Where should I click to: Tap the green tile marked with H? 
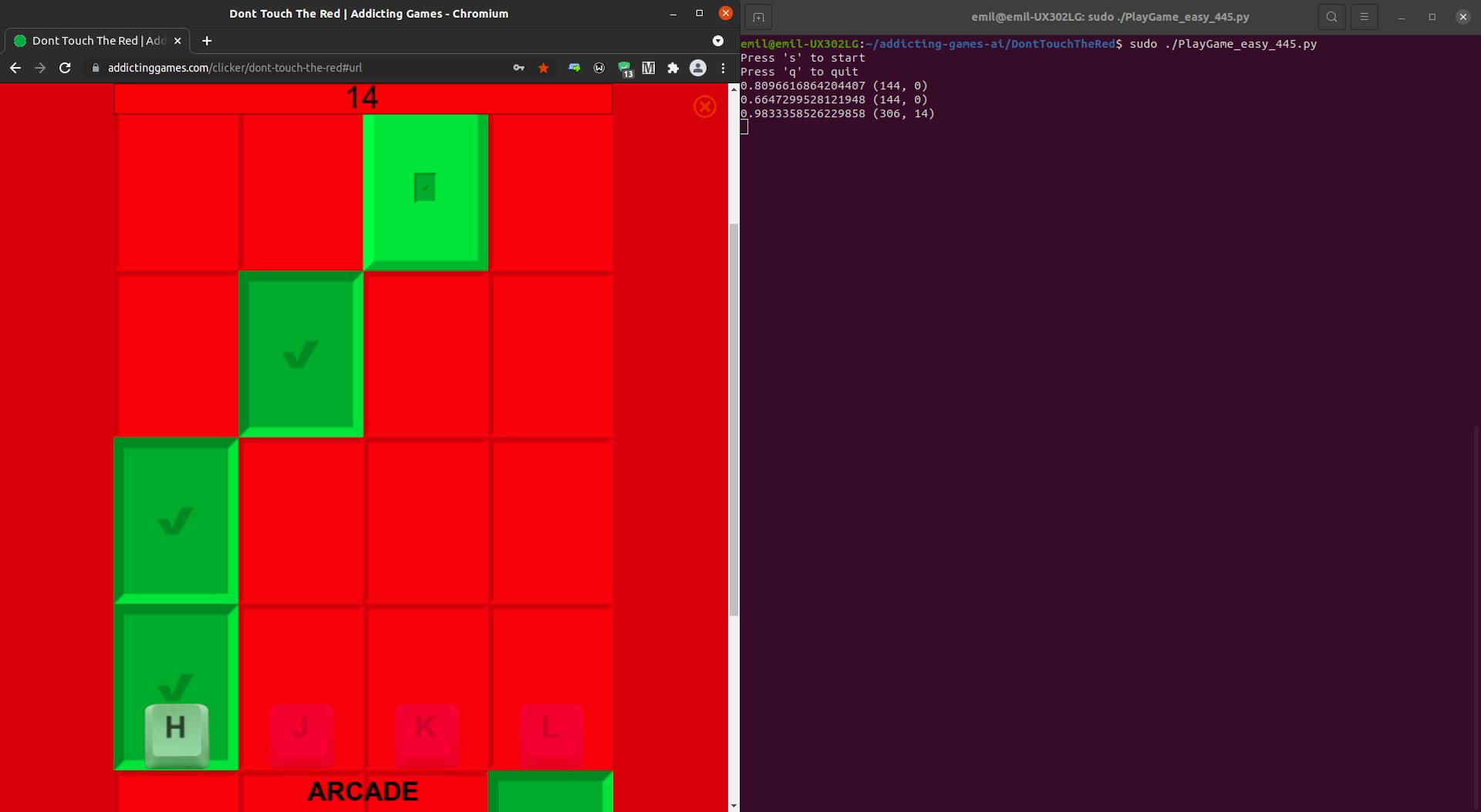[176, 686]
